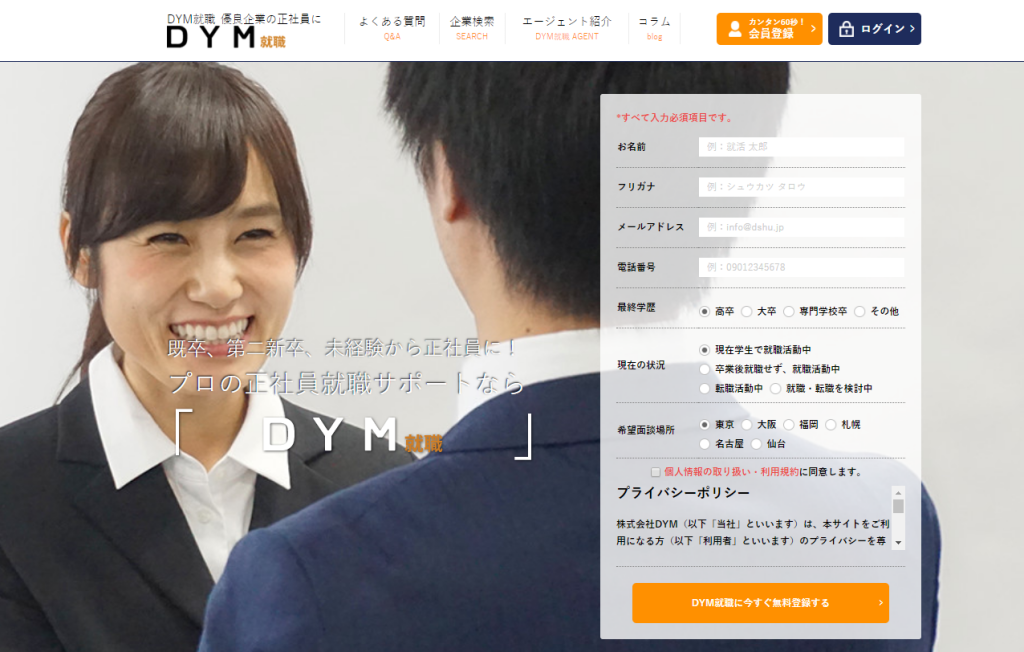
Task: Select 現在学生で就職活動中 radio button
Action: coord(704,350)
